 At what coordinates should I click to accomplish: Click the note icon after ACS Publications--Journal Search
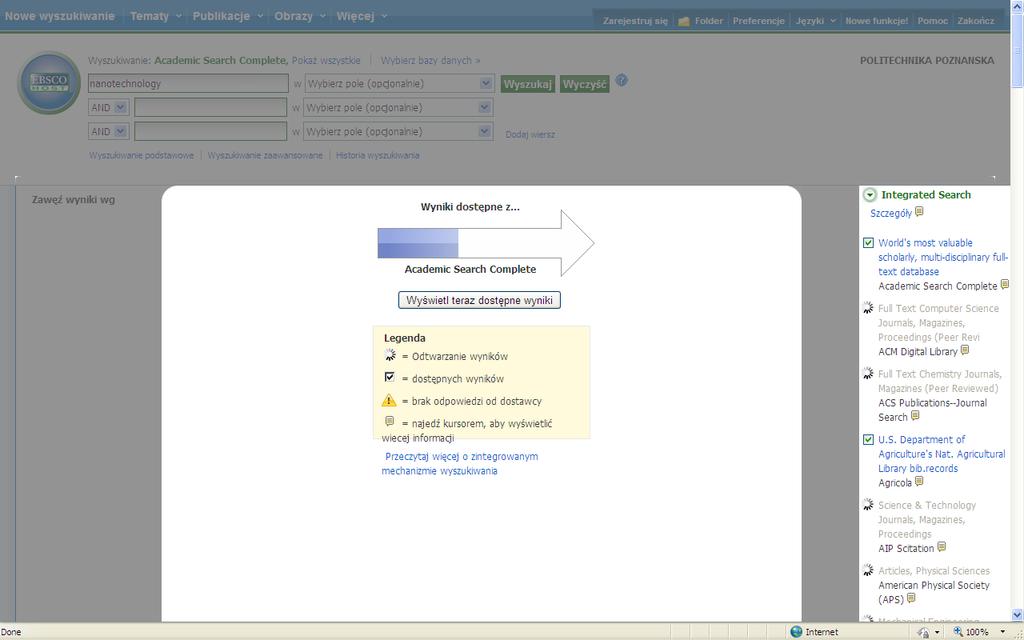916,415
